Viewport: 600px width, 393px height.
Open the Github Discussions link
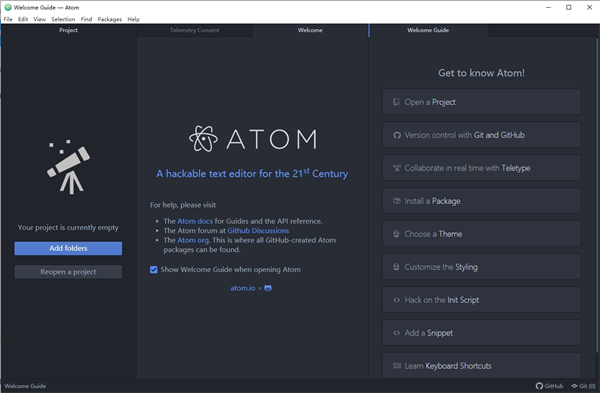258,231
